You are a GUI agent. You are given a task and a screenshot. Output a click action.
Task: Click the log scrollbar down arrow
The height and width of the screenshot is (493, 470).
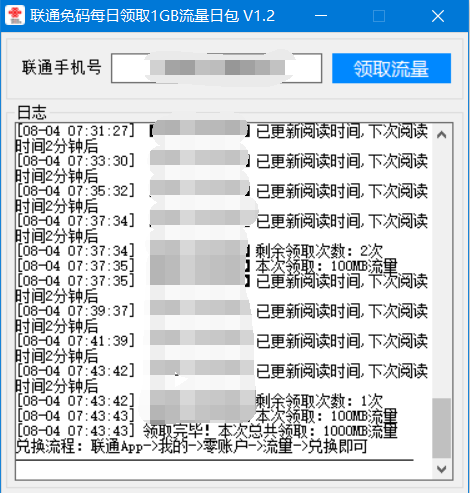442,469
